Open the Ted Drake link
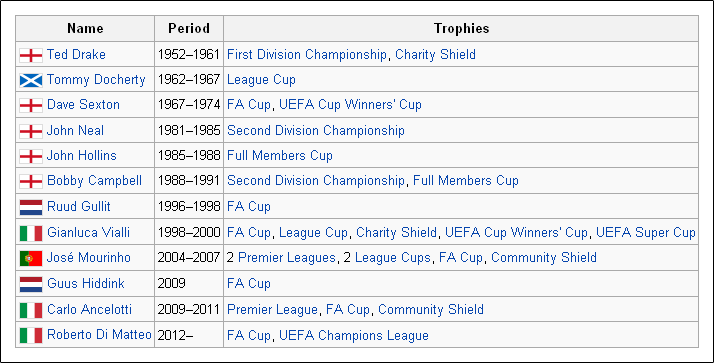 (x=76, y=55)
